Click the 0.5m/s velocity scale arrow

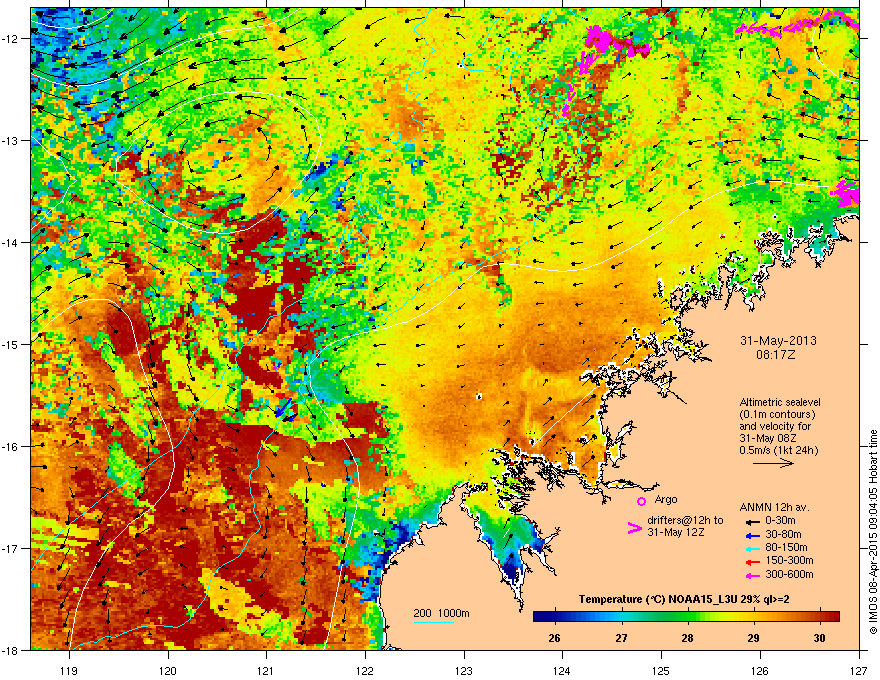[773, 463]
